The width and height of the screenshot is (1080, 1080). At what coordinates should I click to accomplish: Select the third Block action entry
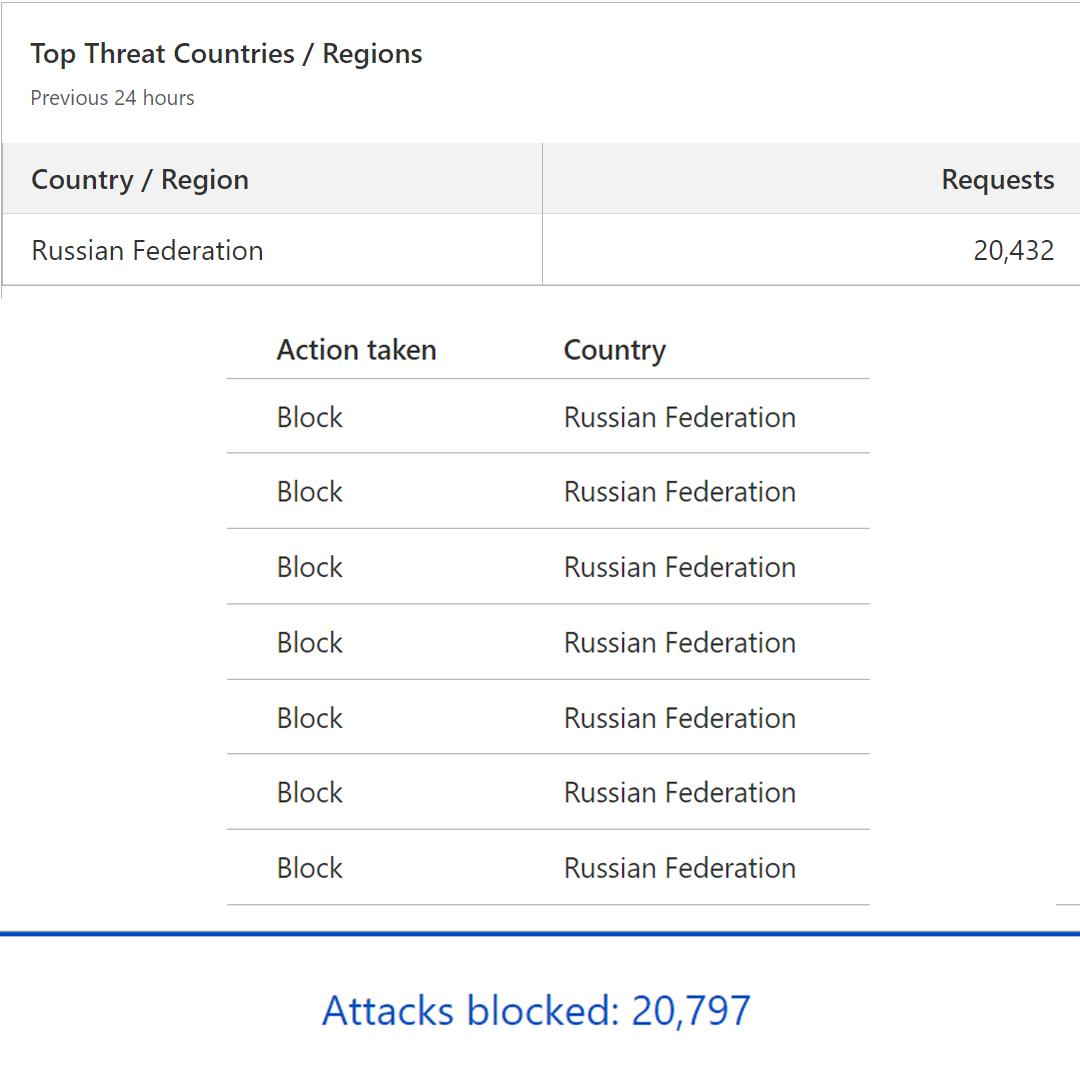309,568
